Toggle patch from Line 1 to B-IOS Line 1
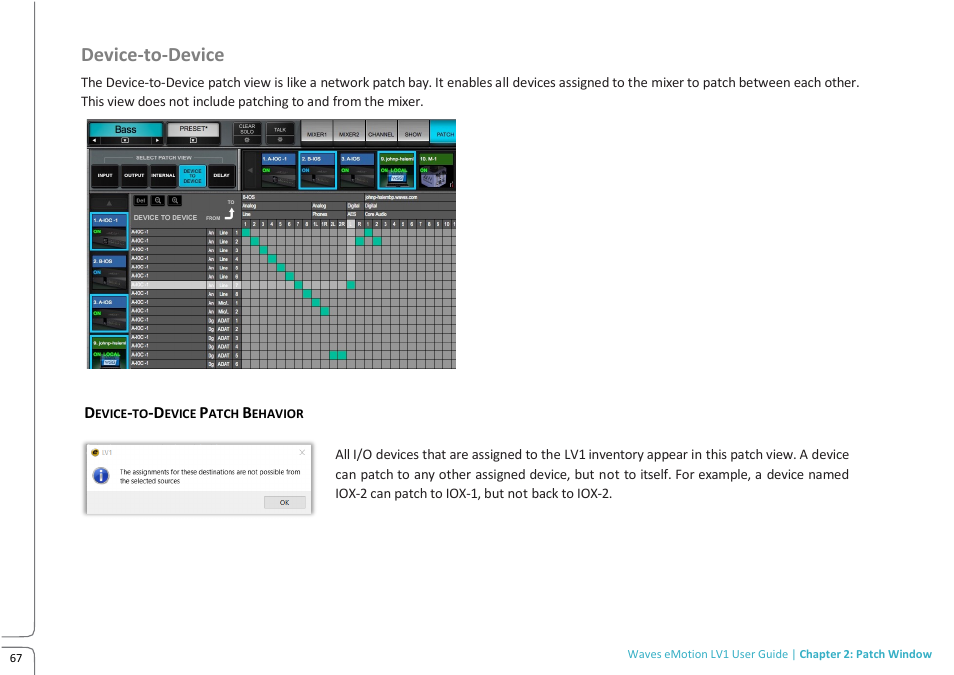This screenshot has width=954, height=675. 246,233
